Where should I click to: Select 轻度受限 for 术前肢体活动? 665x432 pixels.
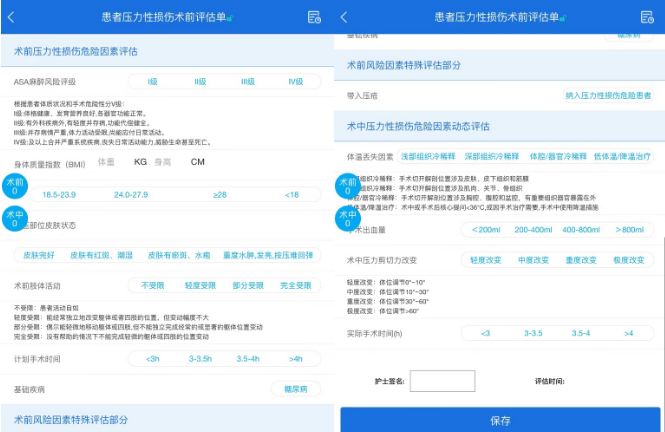pos(200,286)
